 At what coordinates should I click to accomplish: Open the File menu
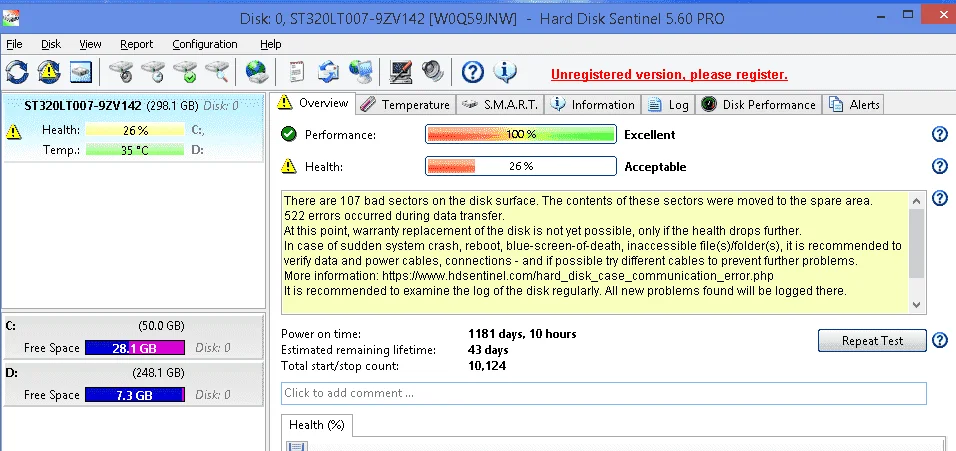pyautogui.click(x=14, y=44)
